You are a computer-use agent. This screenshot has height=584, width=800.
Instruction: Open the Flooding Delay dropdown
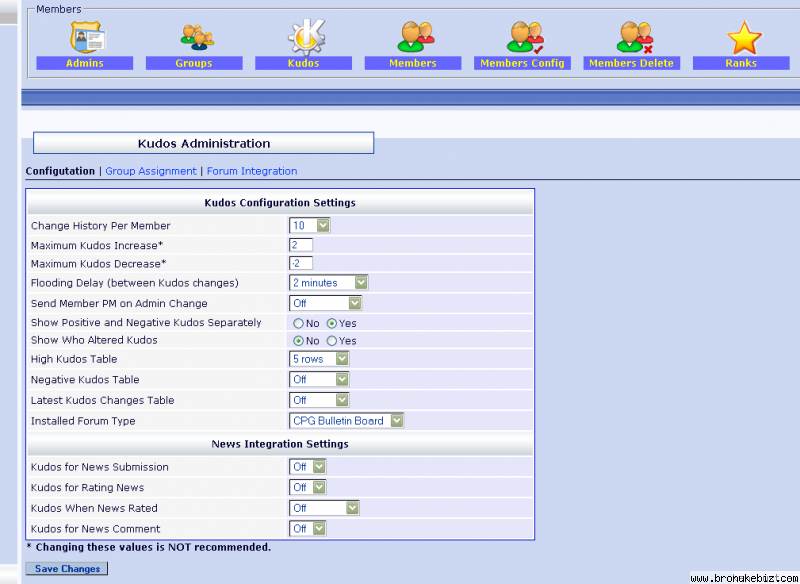tap(329, 283)
